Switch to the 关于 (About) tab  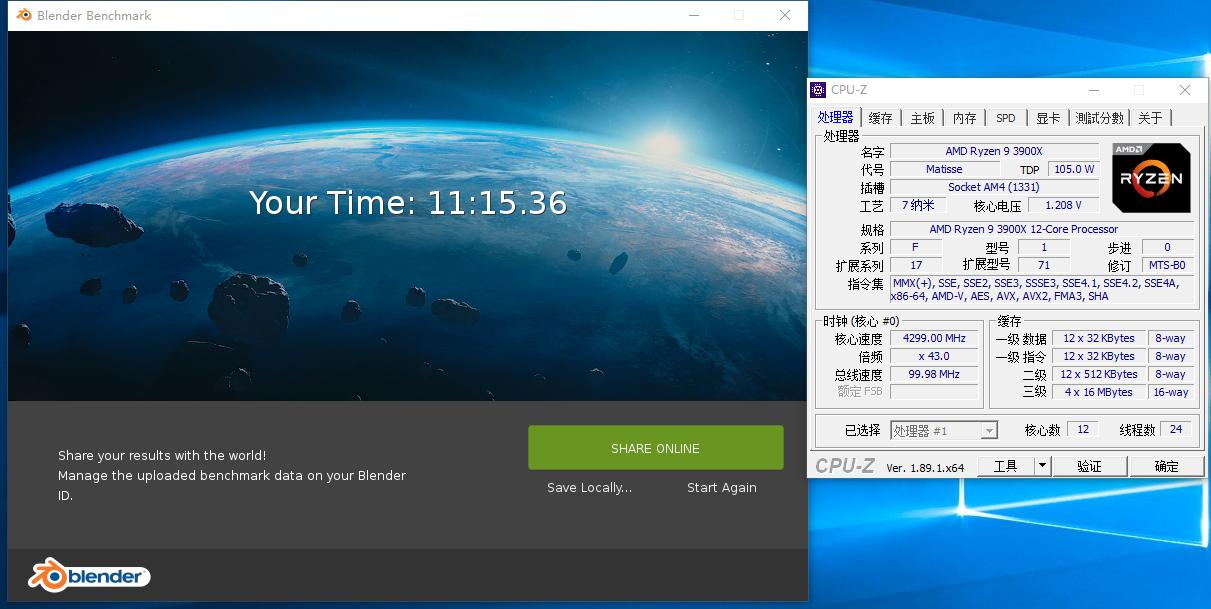pos(1150,117)
